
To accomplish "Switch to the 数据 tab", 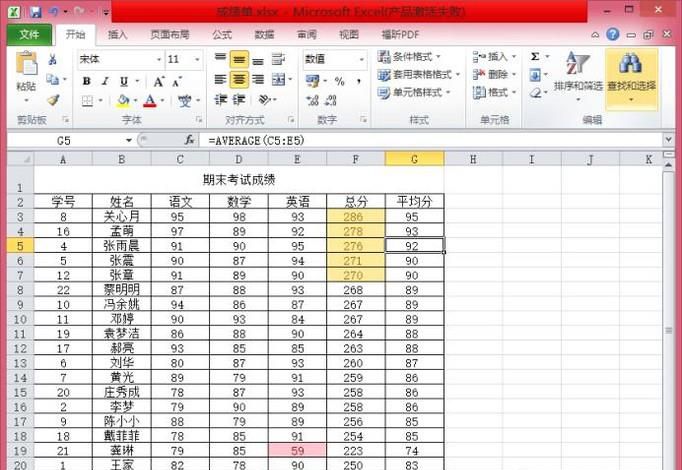I will click(264, 34).
